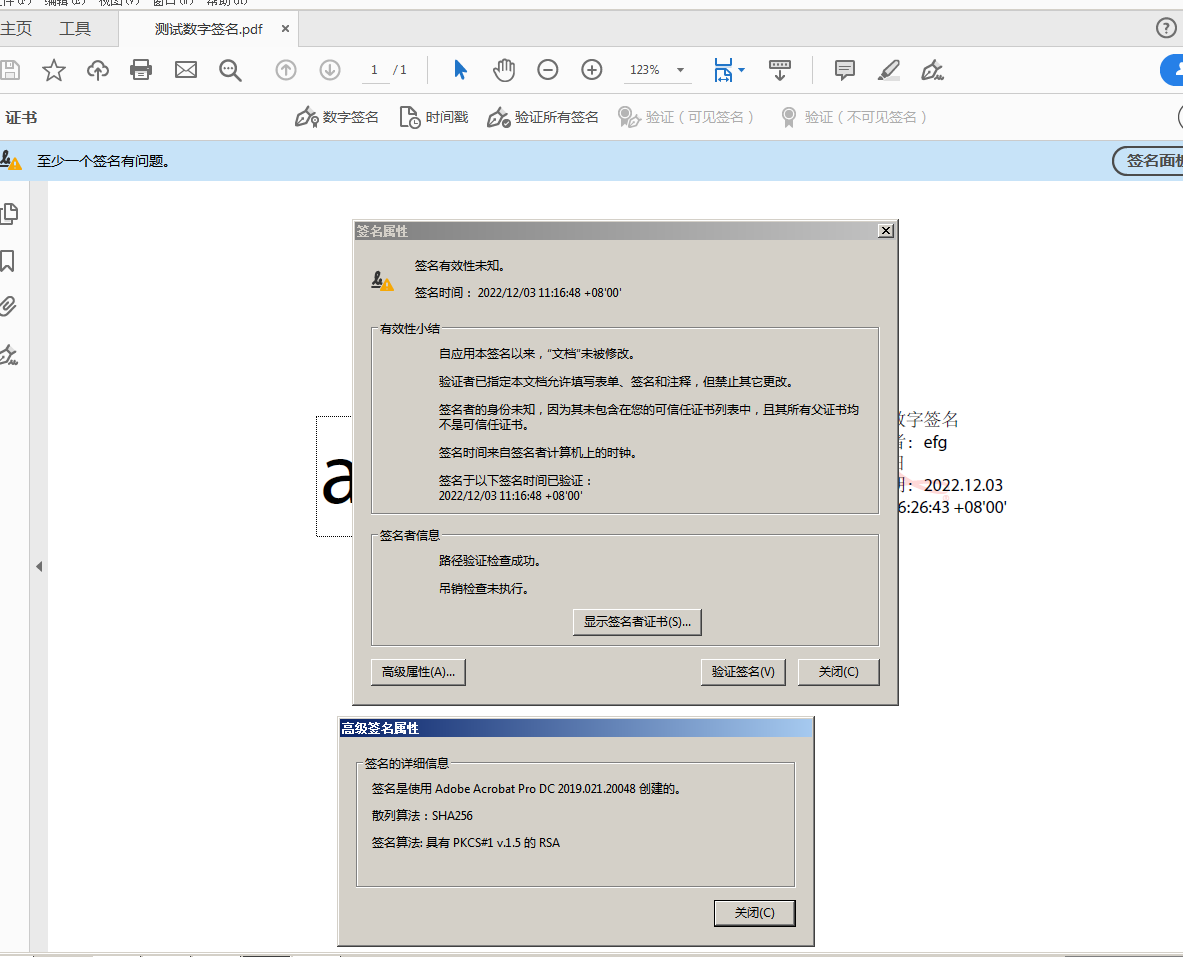The height and width of the screenshot is (957, 1183).
Task: Click the email envelope icon
Action: 186,70
